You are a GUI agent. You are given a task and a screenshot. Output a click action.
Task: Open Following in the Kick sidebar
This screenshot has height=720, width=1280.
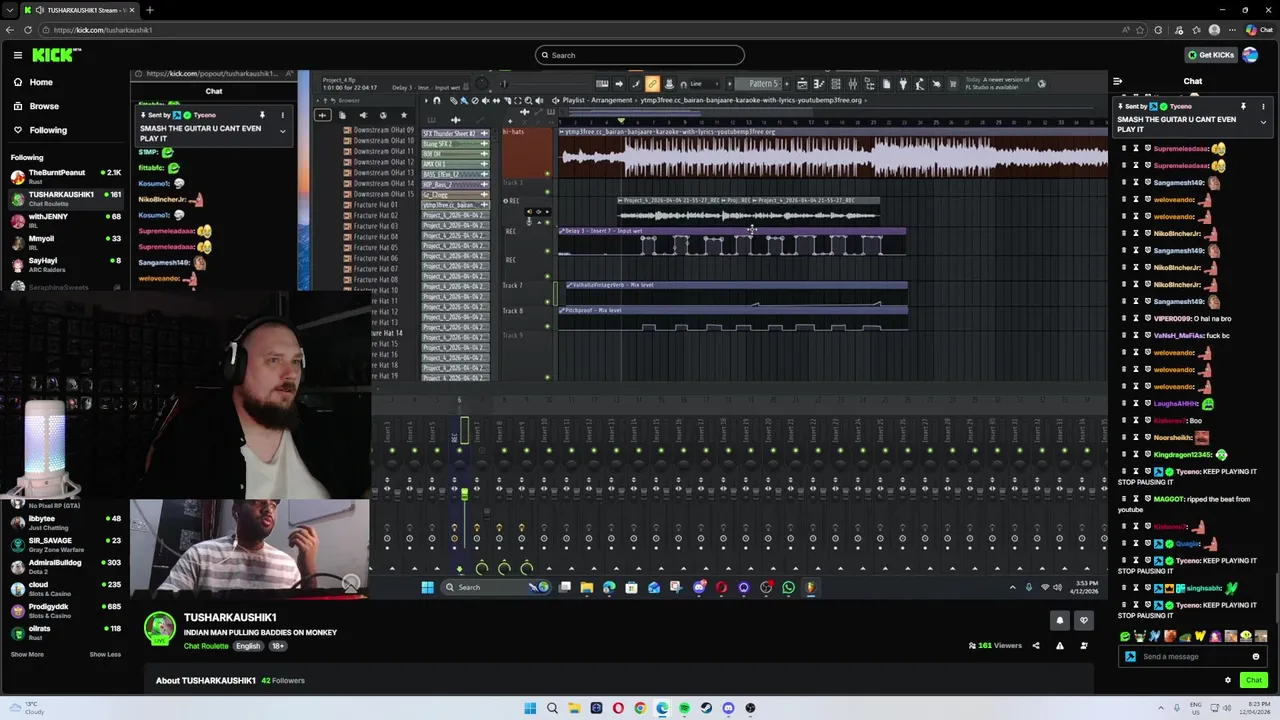click(x=48, y=130)
